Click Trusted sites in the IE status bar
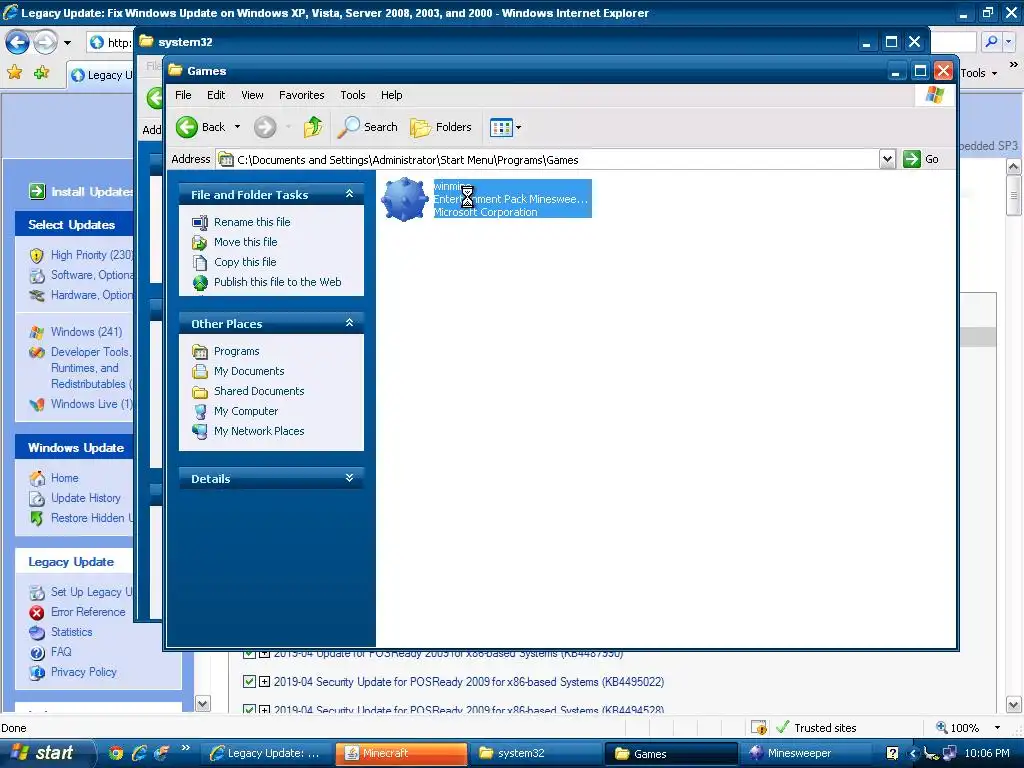 (x=824, y=728)
